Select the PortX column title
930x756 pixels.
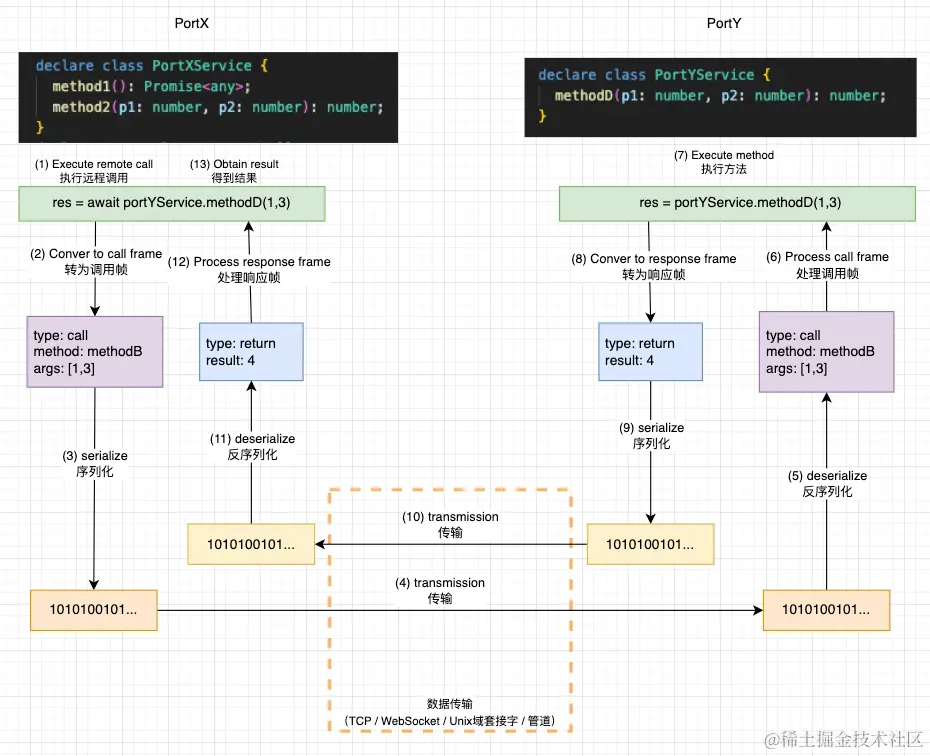click(191, 22)
